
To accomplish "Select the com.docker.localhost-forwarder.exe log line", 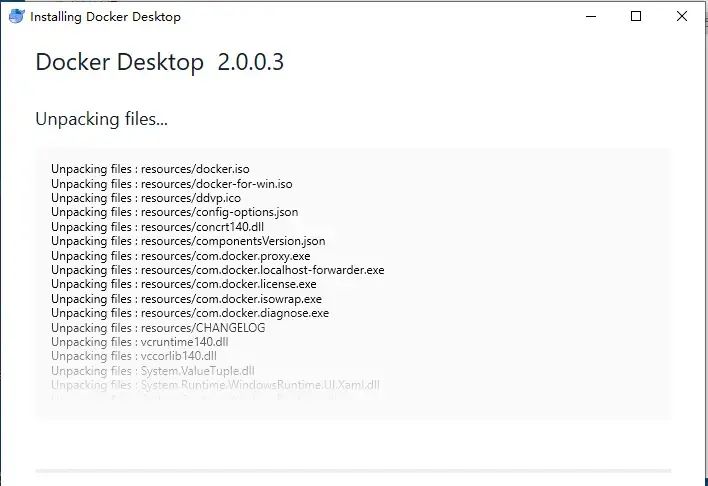I will (x=218, y=270).
